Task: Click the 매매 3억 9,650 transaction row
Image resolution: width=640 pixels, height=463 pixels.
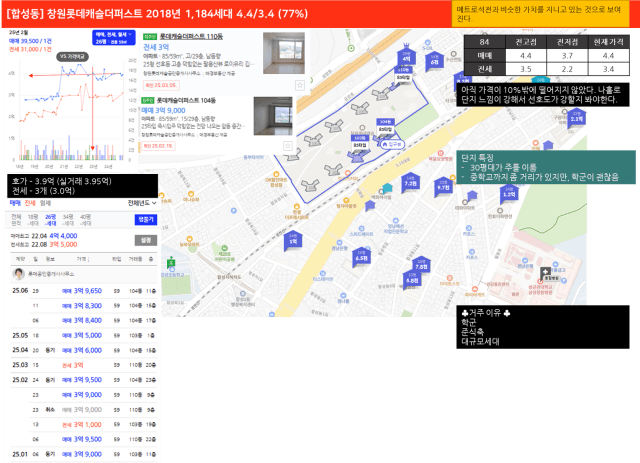Action: coord(83,291)
